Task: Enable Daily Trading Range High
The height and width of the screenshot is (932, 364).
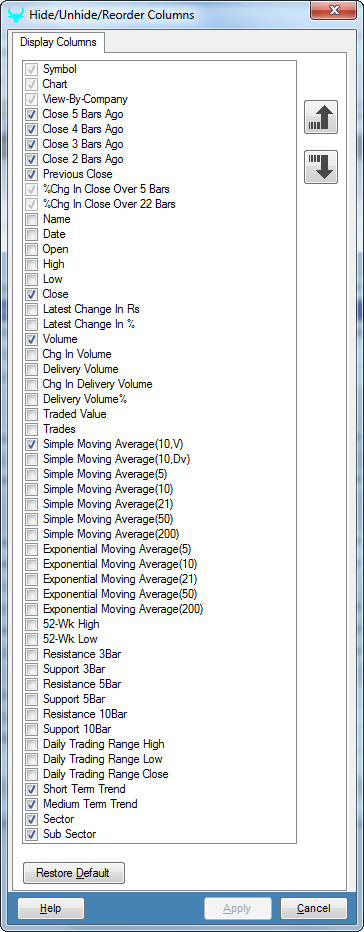Action: pyautogui.click(x=32, y=745)
